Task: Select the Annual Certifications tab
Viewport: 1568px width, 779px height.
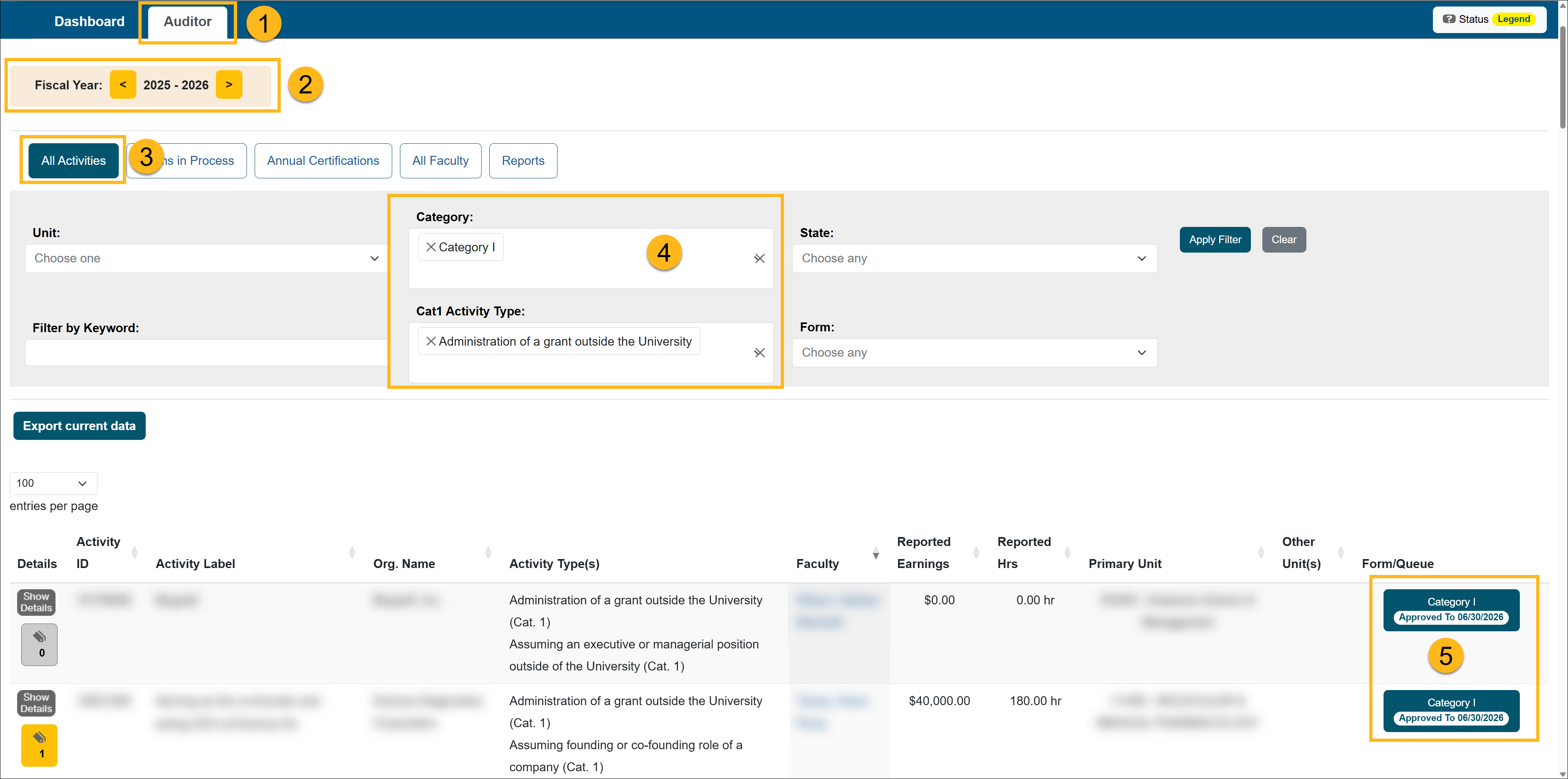Action: click(322, 160)
